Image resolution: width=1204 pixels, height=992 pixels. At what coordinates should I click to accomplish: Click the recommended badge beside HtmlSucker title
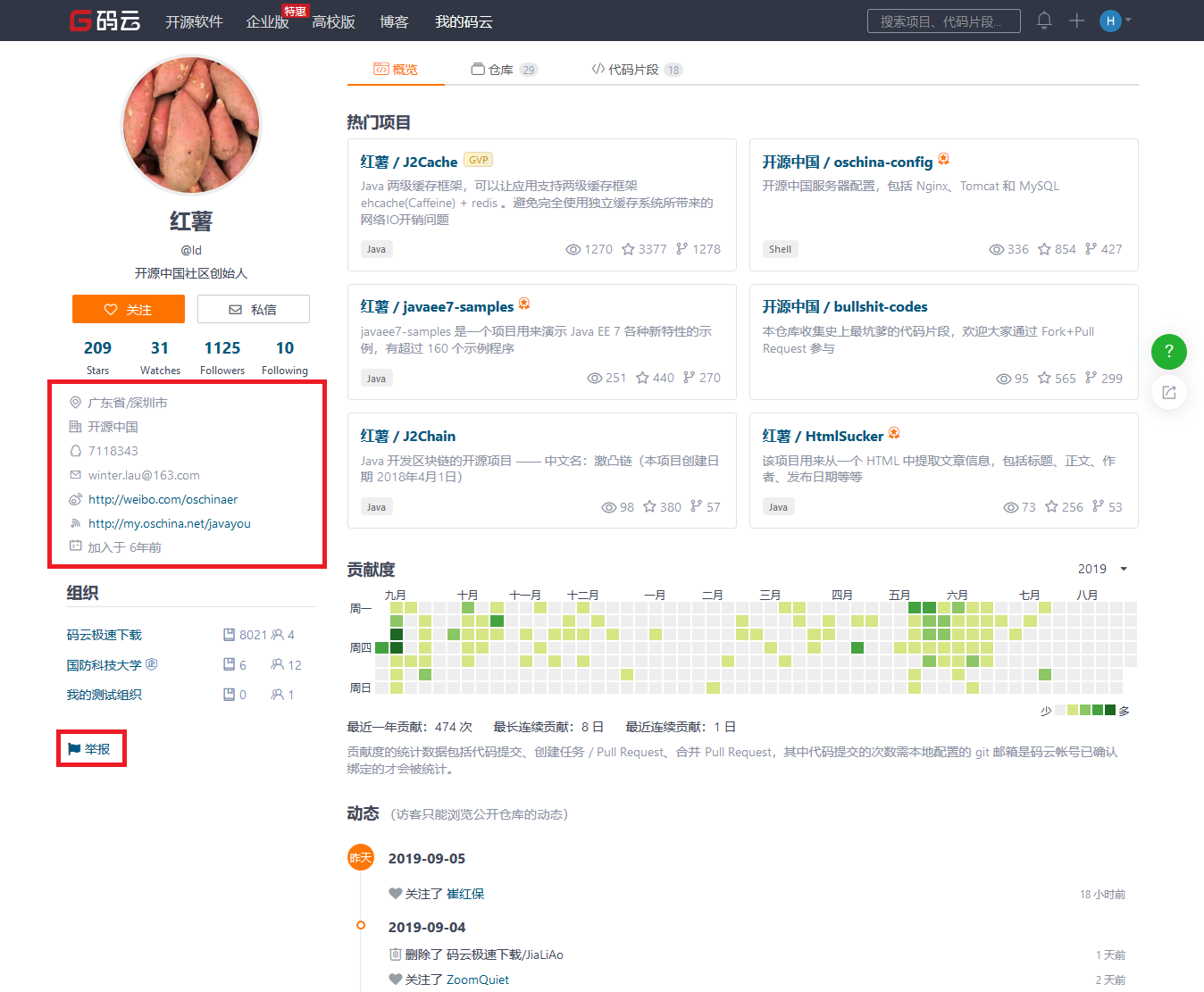tap(894, 433)
